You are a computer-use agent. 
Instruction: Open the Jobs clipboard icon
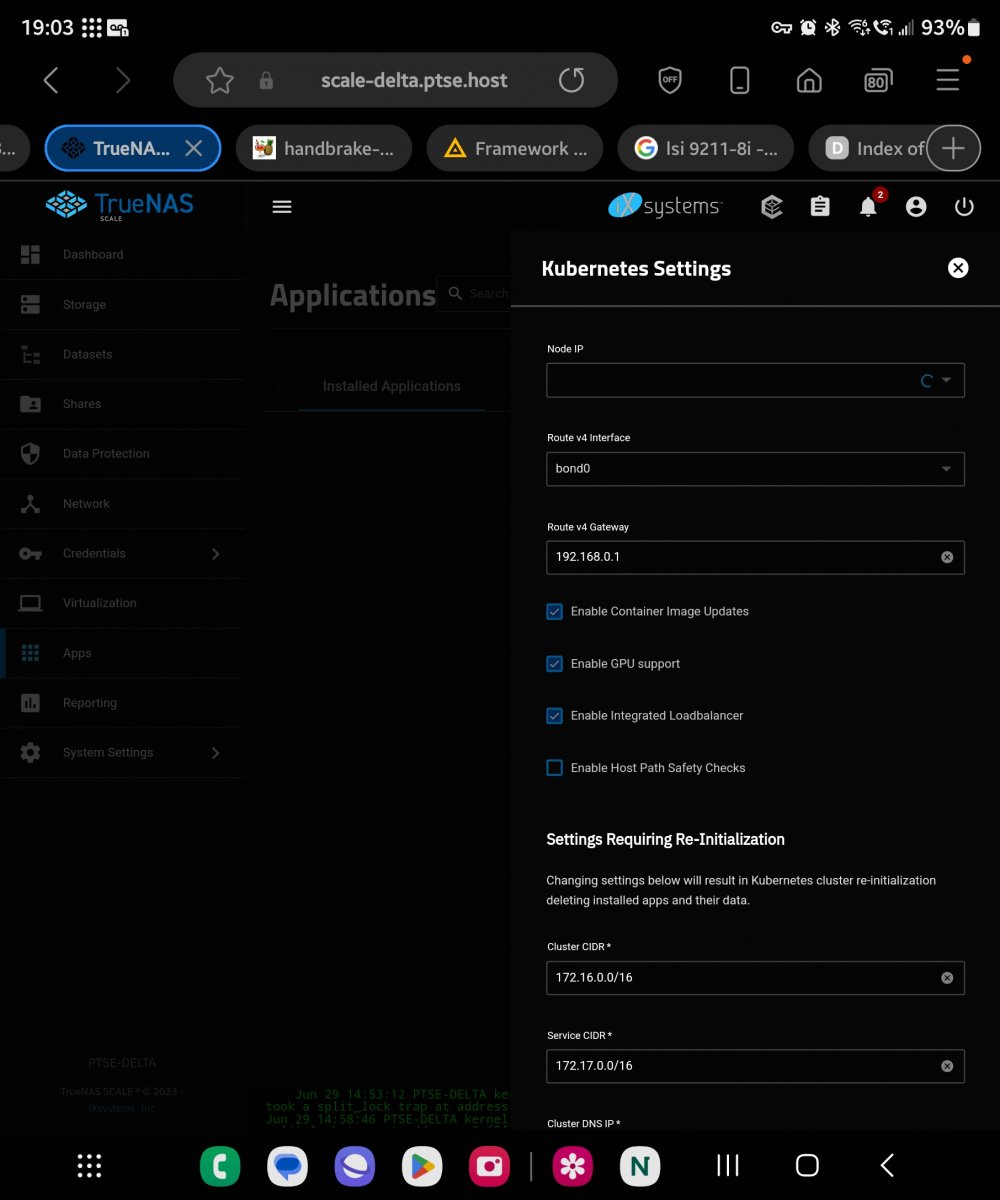[820, 207]
